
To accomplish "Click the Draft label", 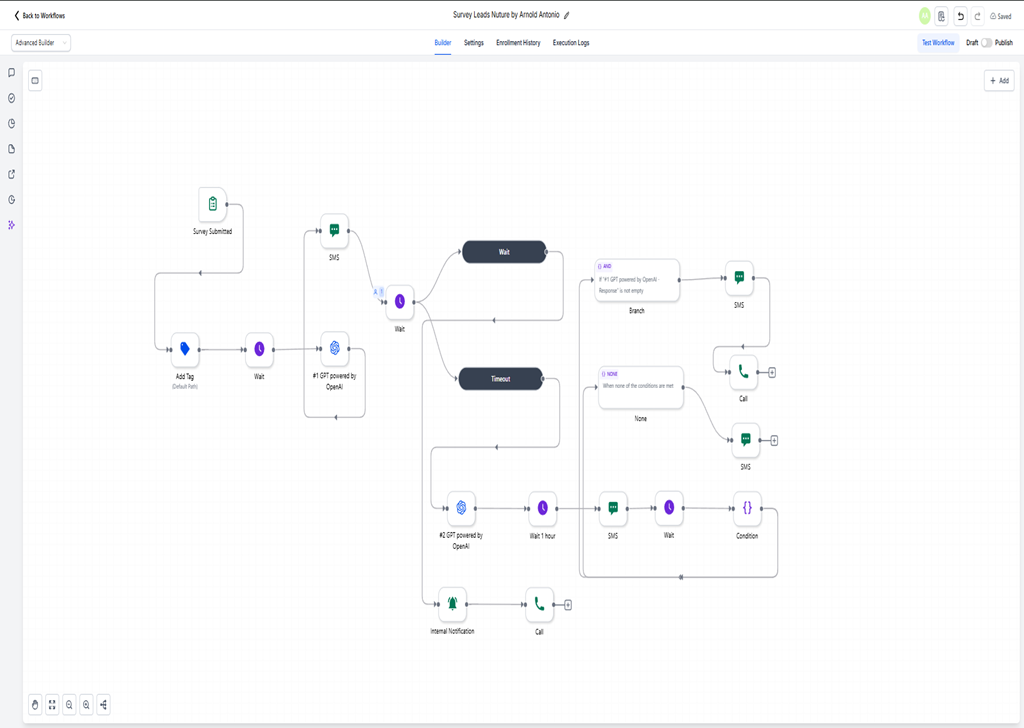I will click(972, 42).
